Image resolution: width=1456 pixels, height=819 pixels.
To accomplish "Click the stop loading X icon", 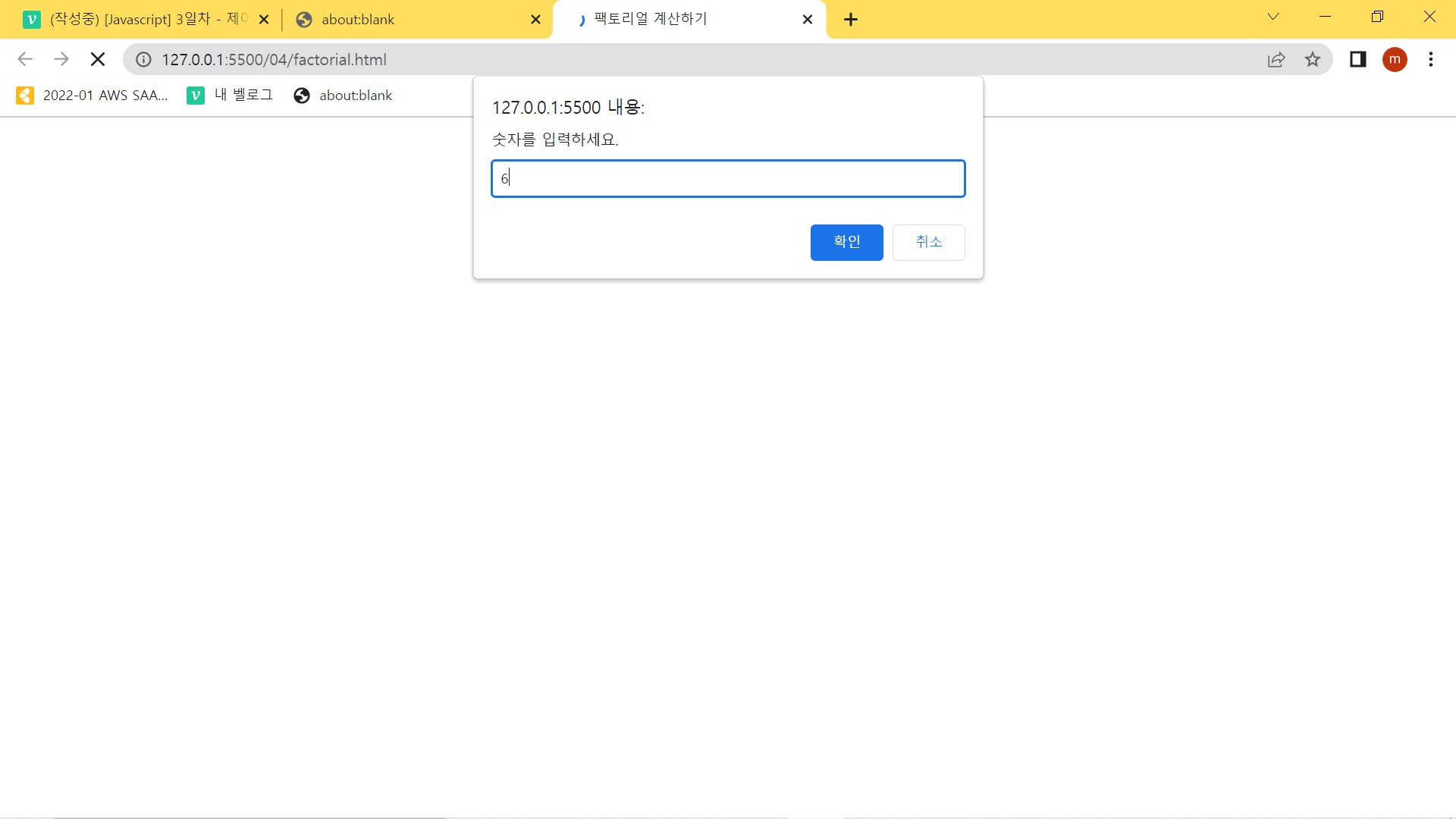I will pyautogui.click(x=98, y=59).
